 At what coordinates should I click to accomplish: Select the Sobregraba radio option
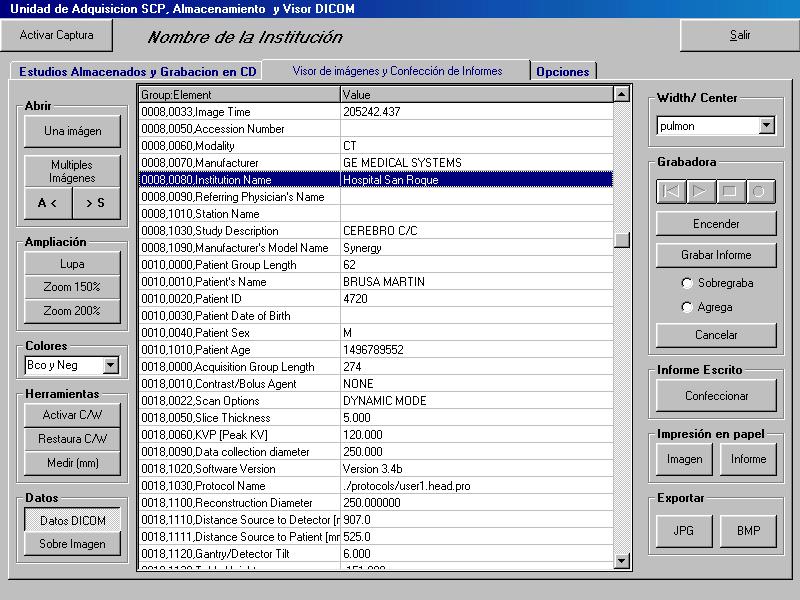coord(687,283)
